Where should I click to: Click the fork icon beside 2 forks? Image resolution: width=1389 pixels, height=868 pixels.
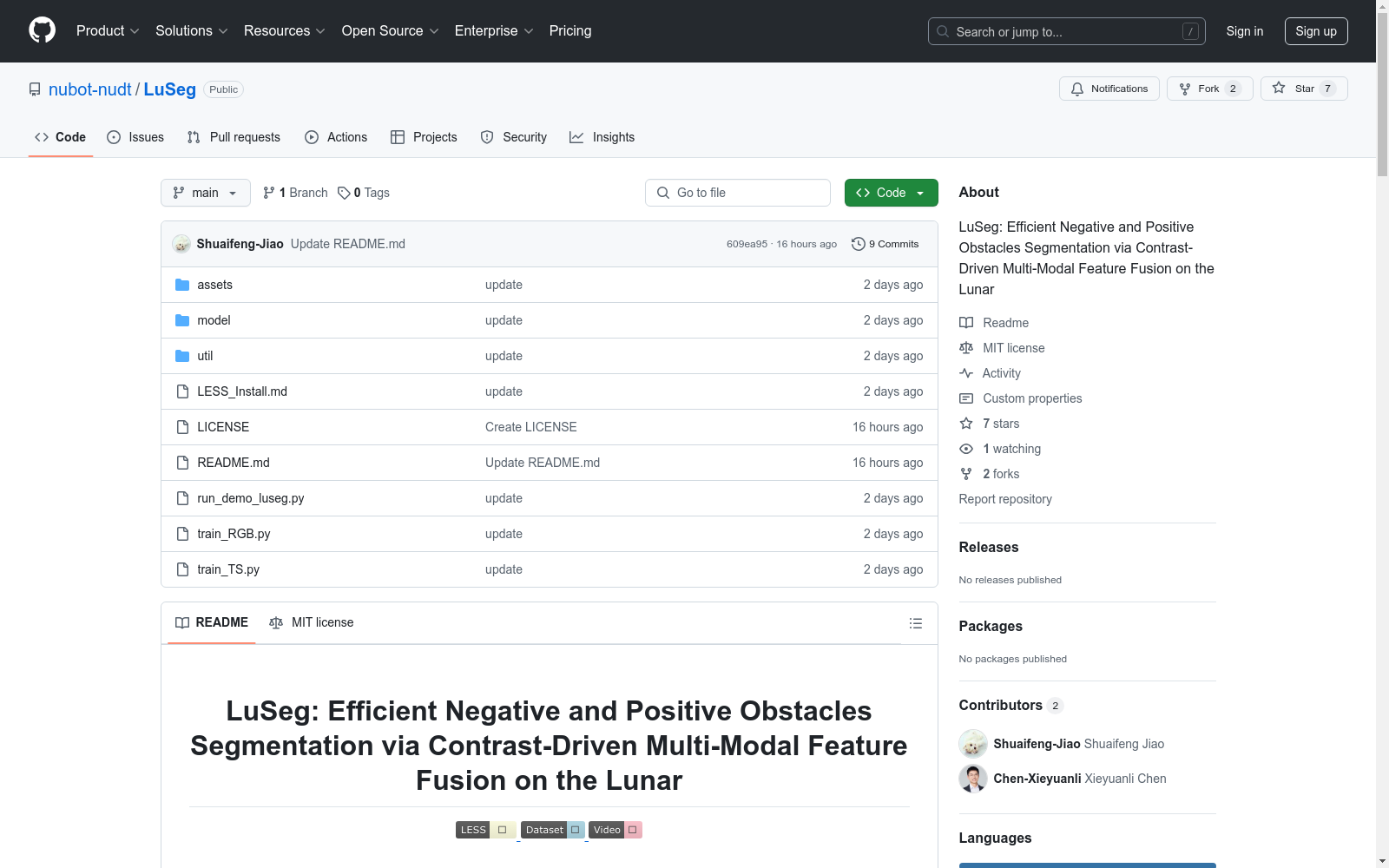click(x=966, y=474)
